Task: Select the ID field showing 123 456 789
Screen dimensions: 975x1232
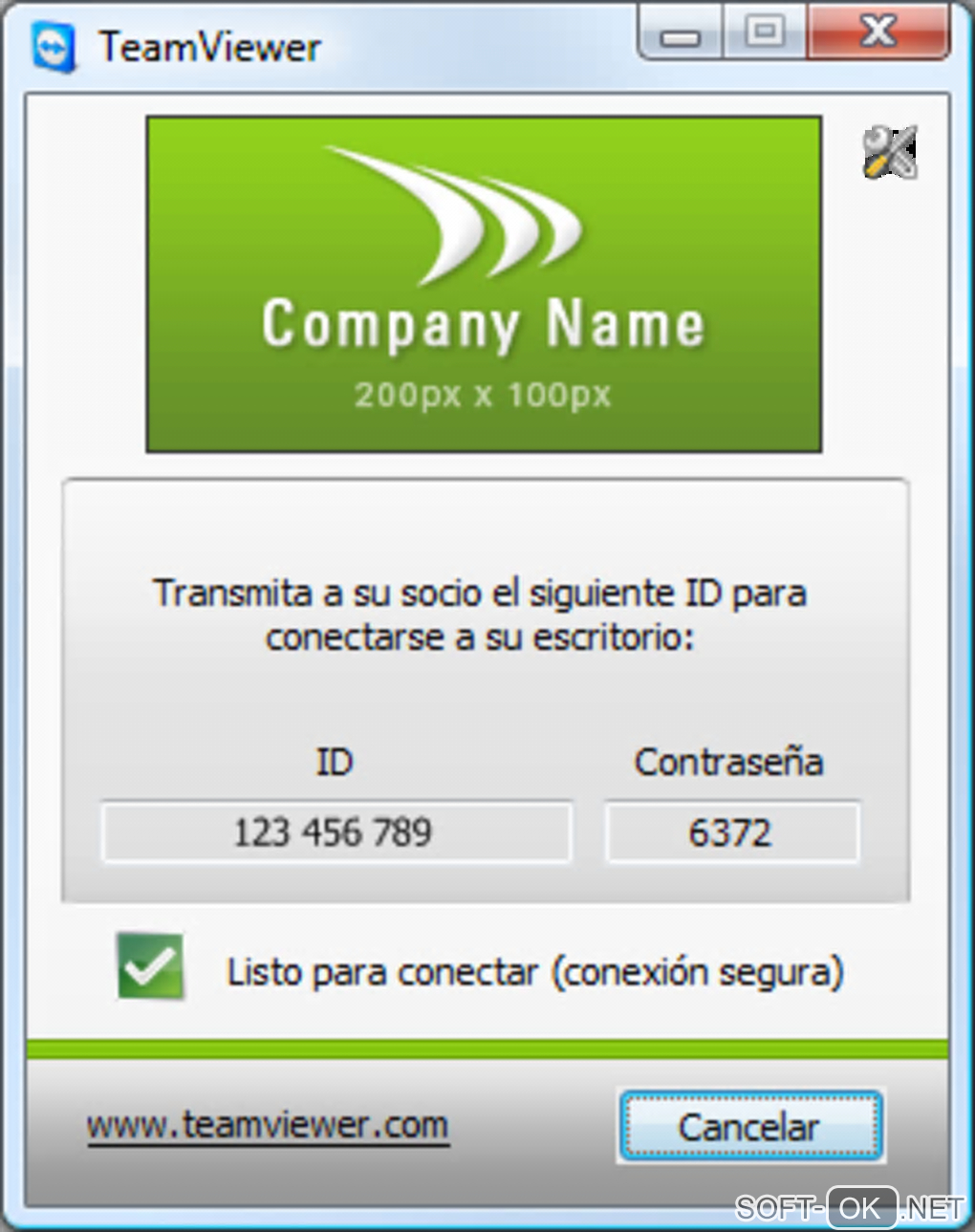Action: 336,832
